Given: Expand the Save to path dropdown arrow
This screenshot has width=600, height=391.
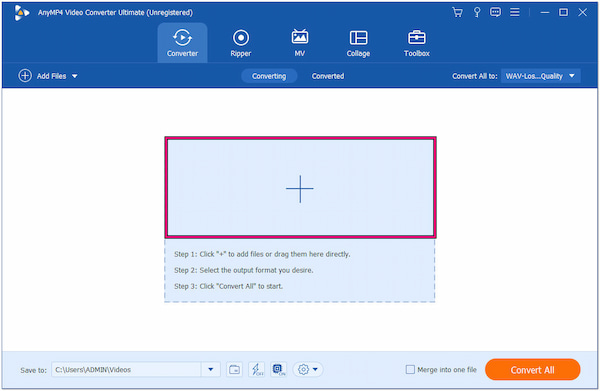Looking at the screenshot, I should point(210,370).
